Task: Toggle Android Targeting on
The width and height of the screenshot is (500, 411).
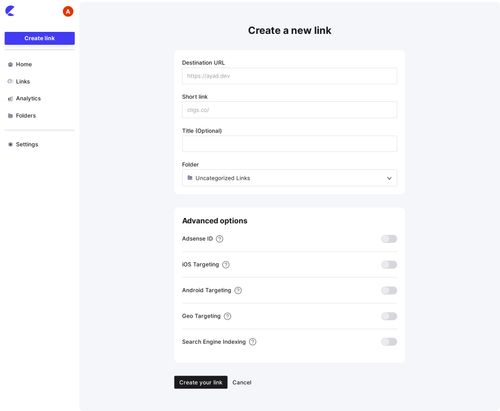Action: [389, 290]
